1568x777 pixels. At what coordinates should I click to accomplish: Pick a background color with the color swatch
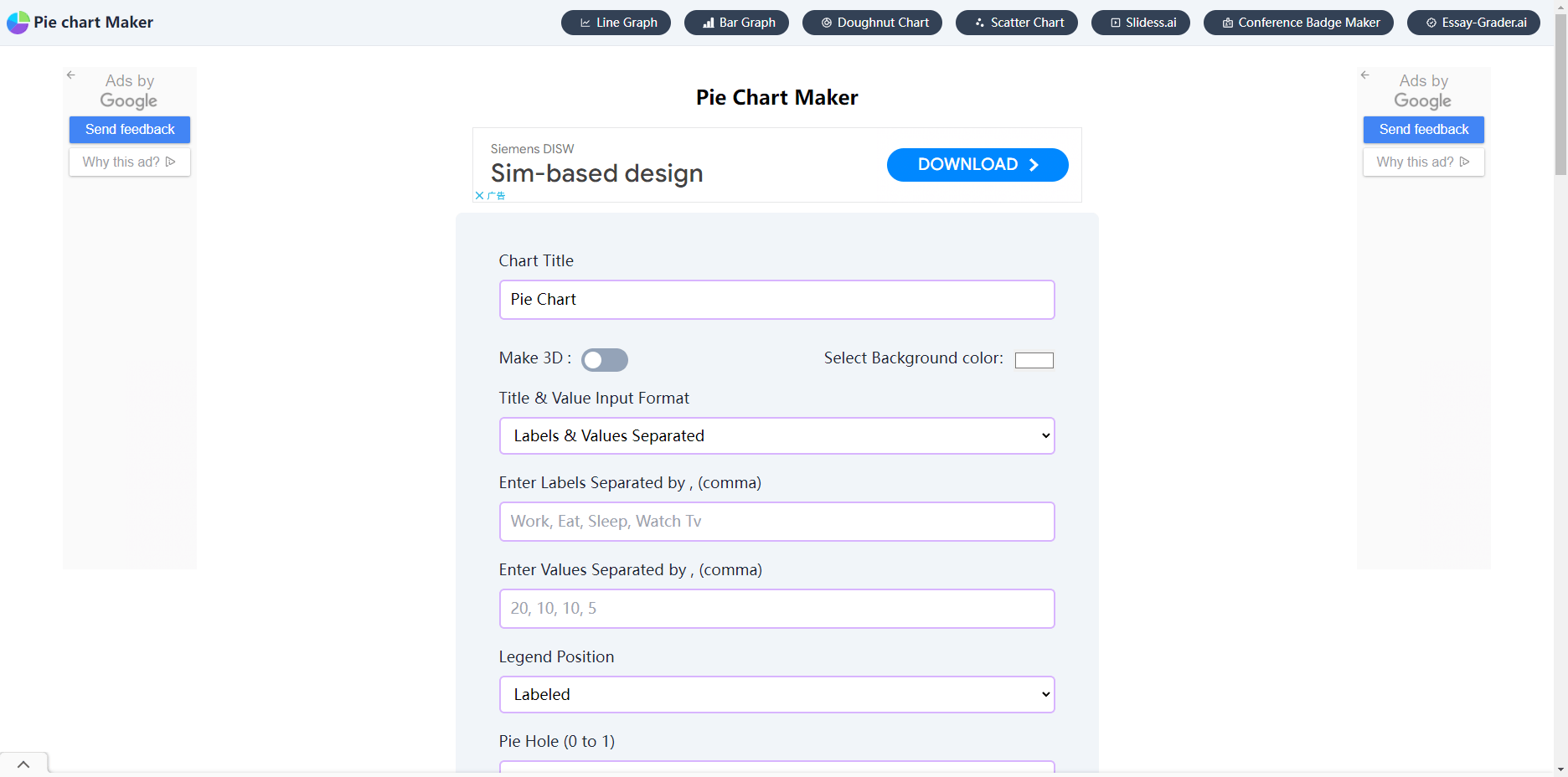[x=1034, y=359]
